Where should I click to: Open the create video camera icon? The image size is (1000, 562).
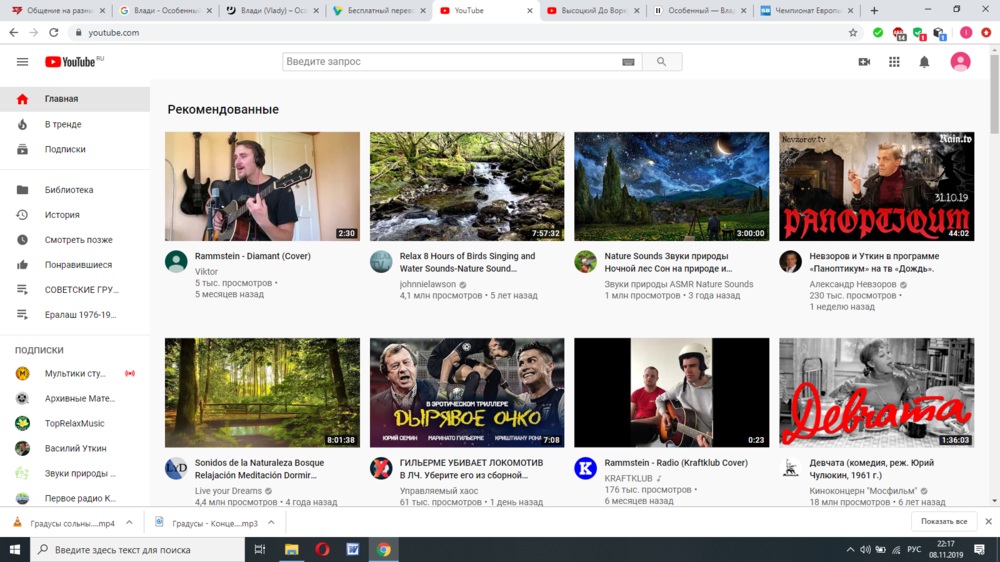click(864, 62)
